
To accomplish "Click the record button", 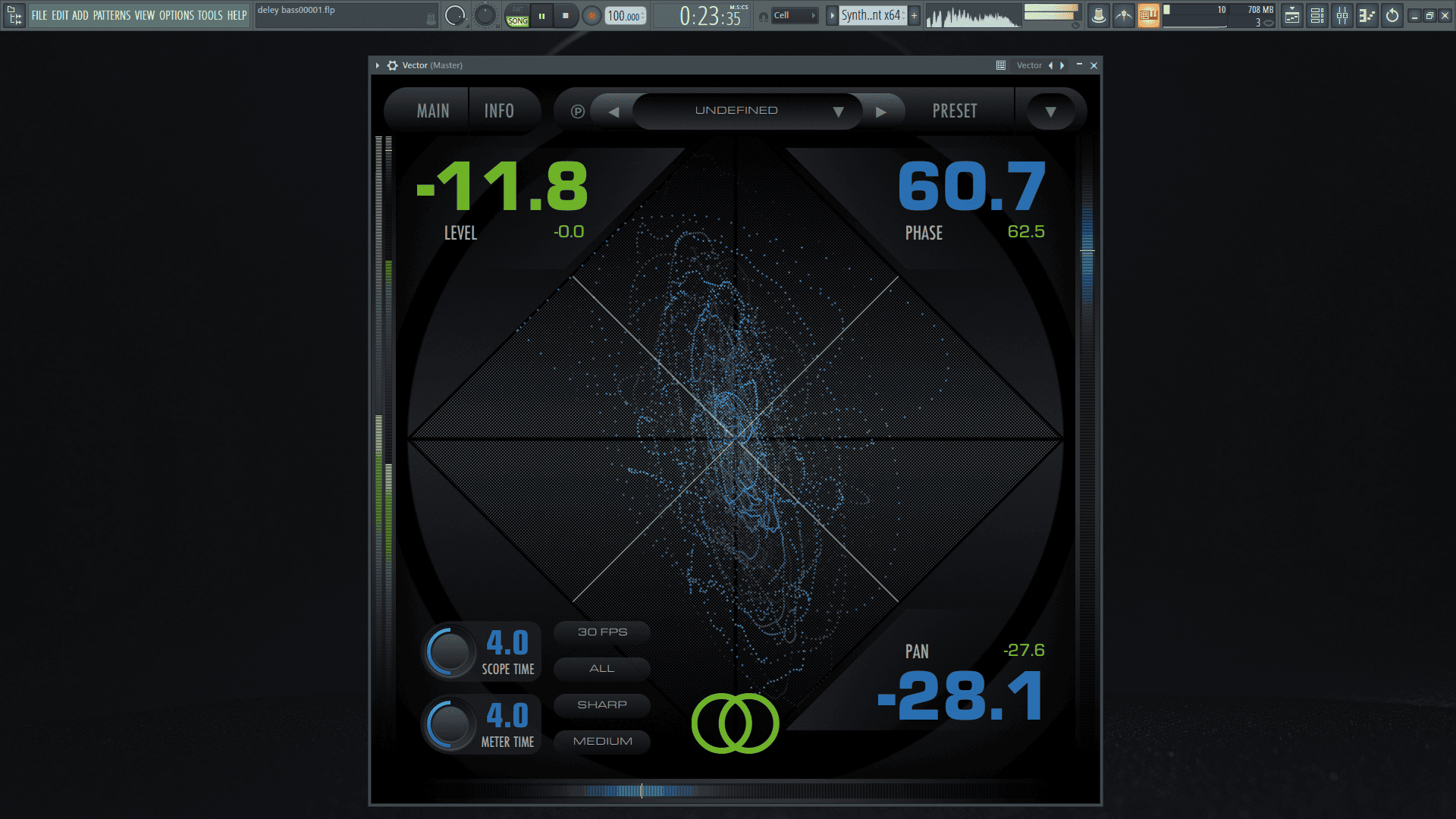I will click(591, 15).
